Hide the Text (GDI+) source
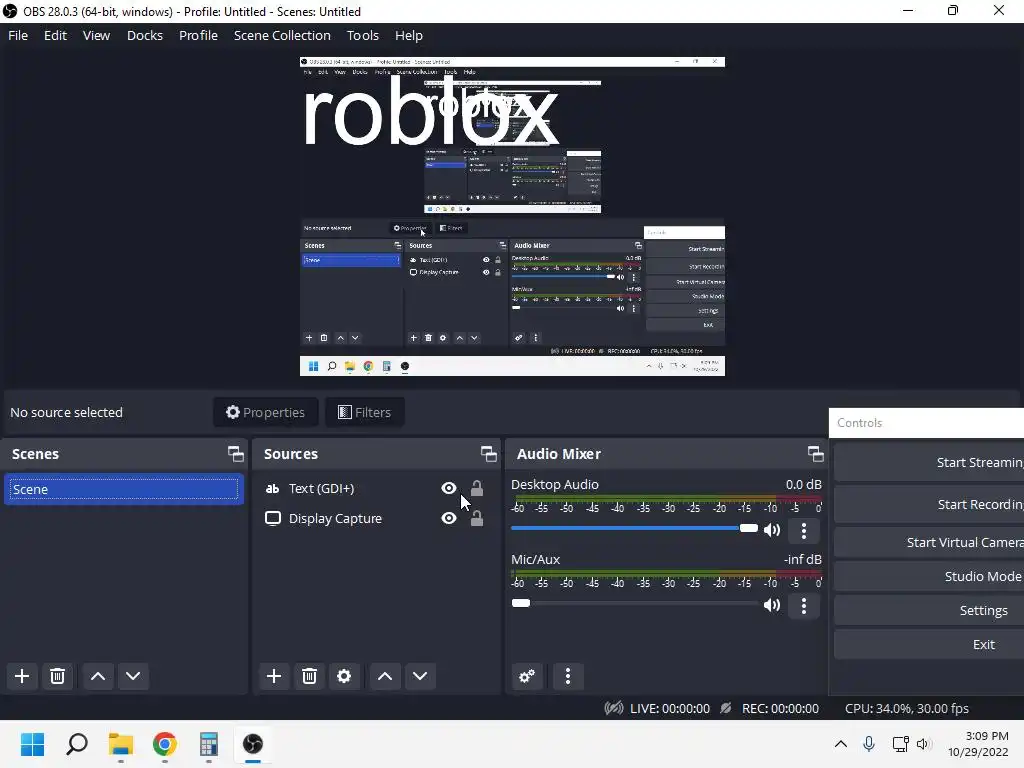This screenshot has width=1024, height=768. (x=449, y=488)
